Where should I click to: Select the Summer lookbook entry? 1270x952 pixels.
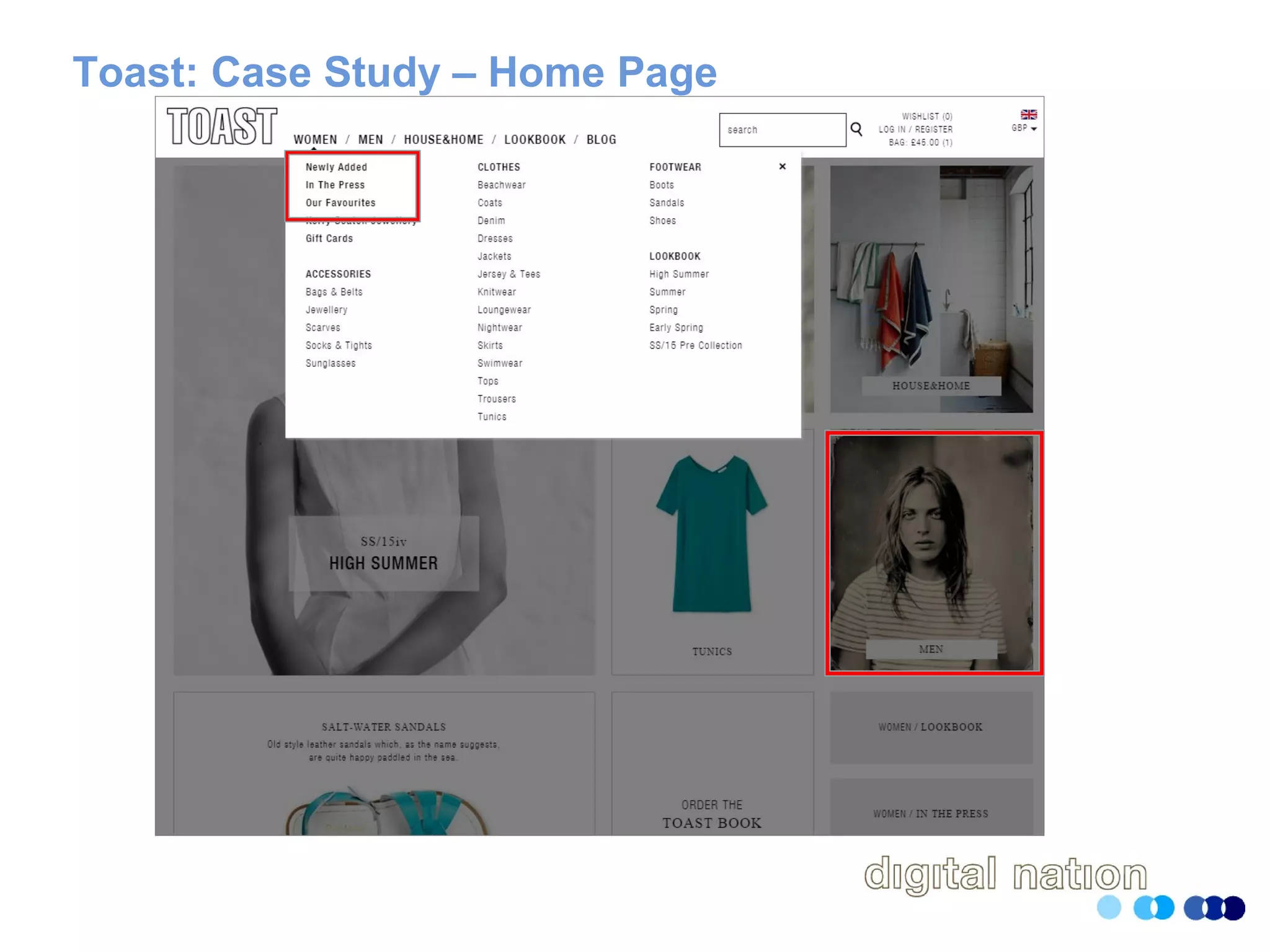click(x=667, y=292)
